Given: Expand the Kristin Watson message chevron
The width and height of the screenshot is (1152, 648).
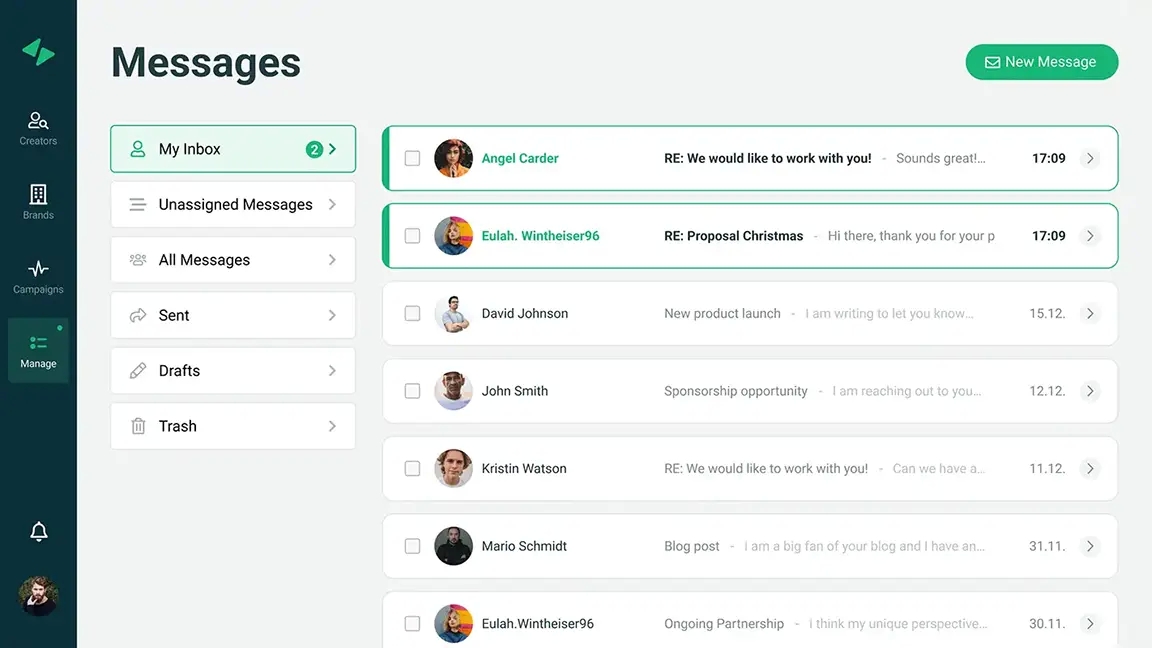Looking at the screenshot, I should click(x=1090, y=468).
